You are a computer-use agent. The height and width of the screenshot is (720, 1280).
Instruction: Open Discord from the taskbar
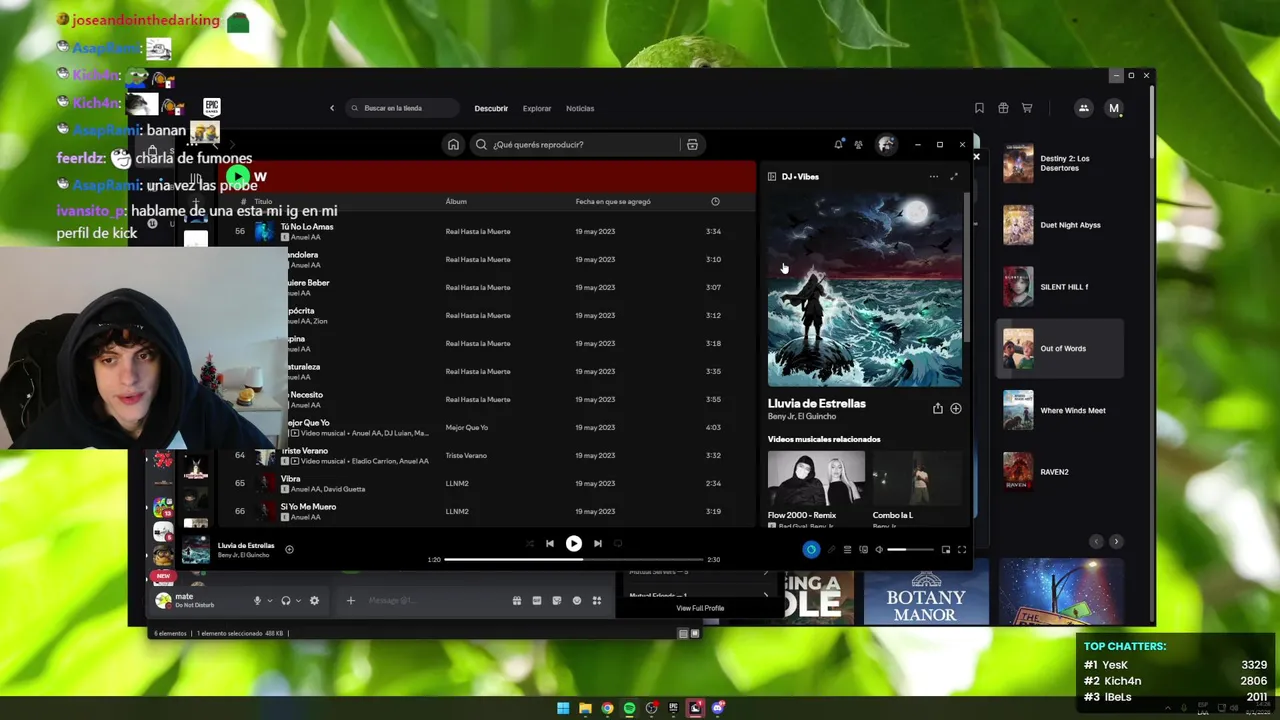click(717, 708)
